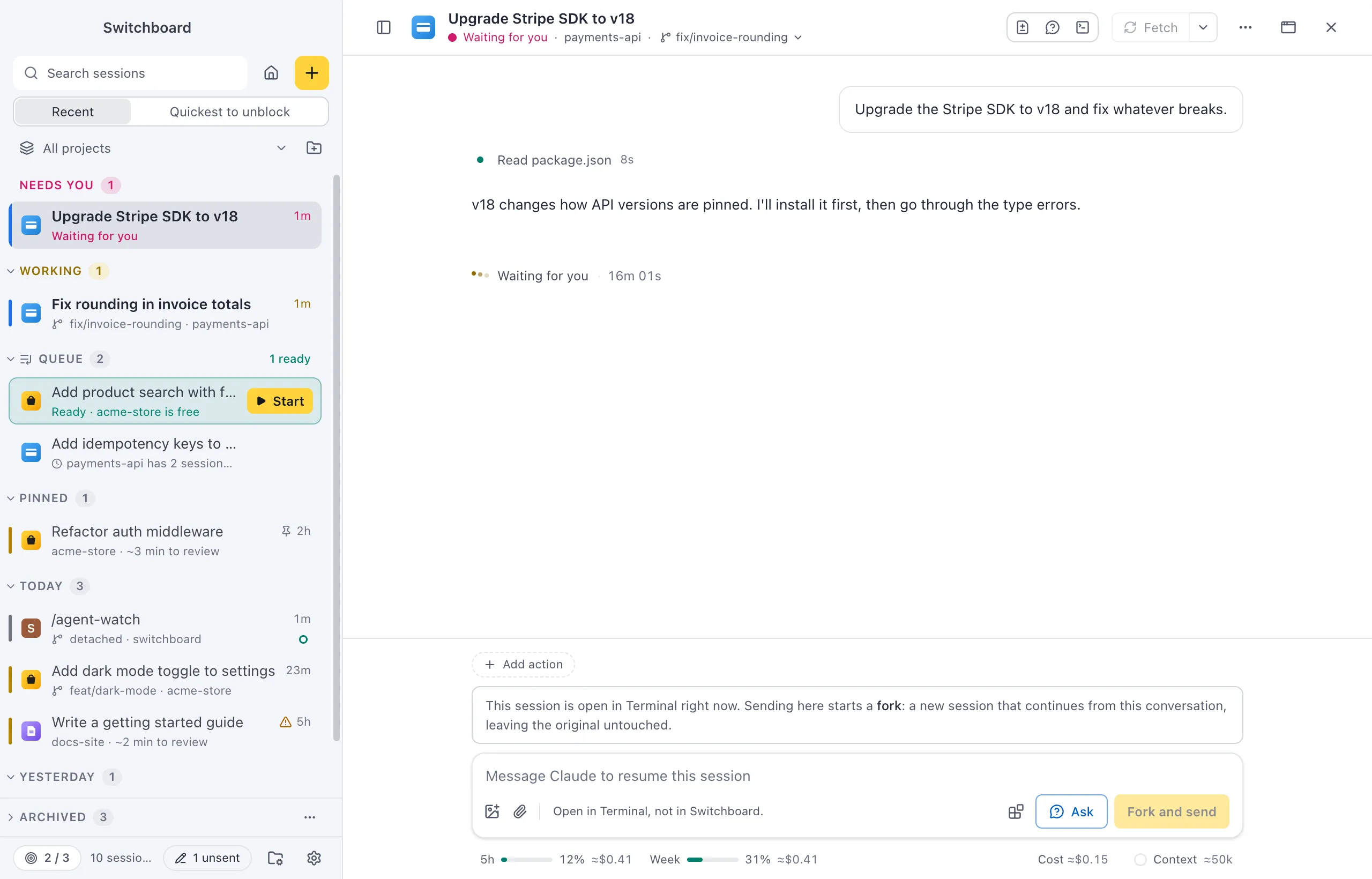Image resolution: width=1372 pixels, height=879 pixels.
Task: Create a new session with plus button
Action: click(311, 73)
